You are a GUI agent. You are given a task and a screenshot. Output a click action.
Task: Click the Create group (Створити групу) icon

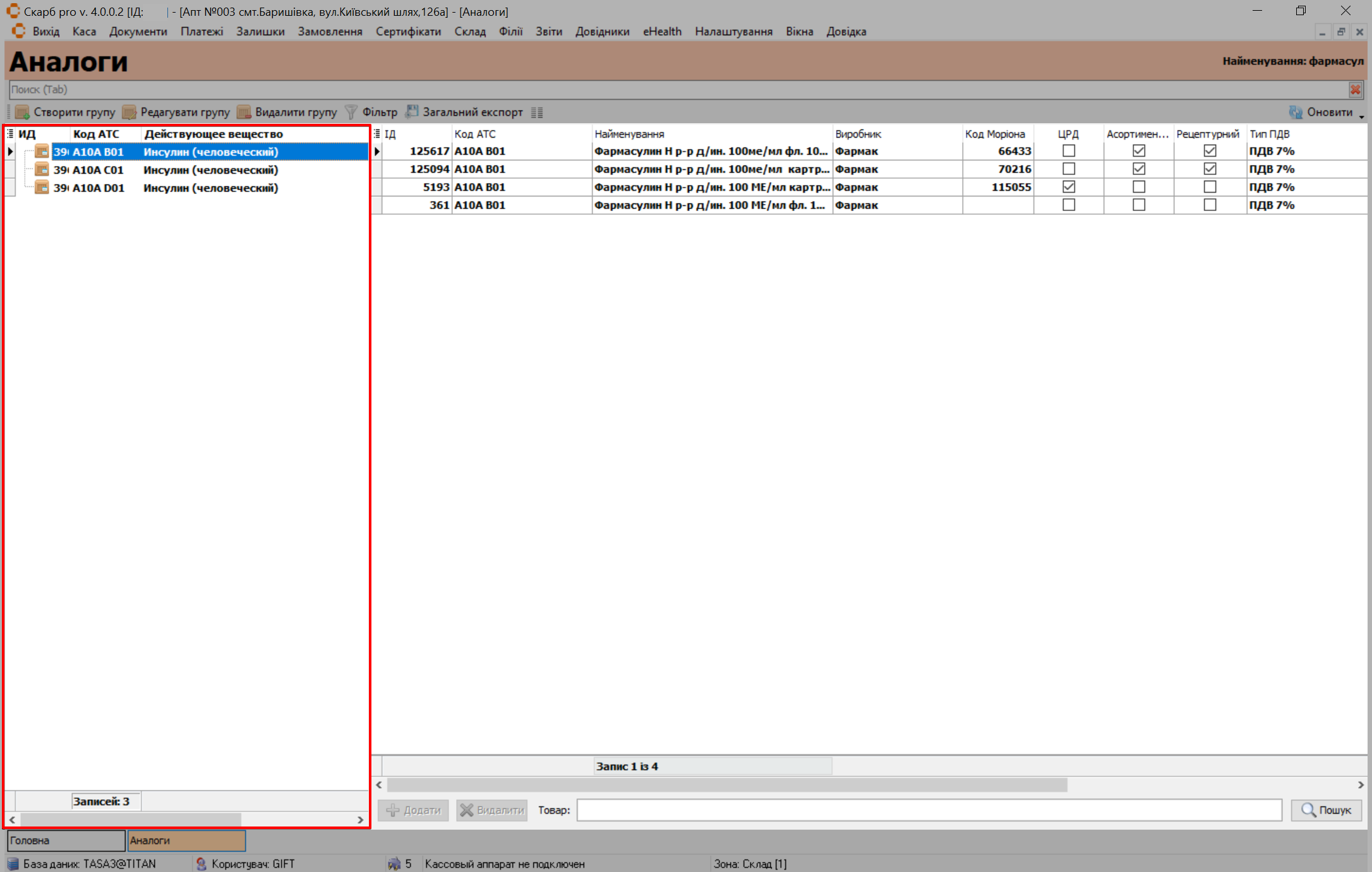[x=23, y=112]
